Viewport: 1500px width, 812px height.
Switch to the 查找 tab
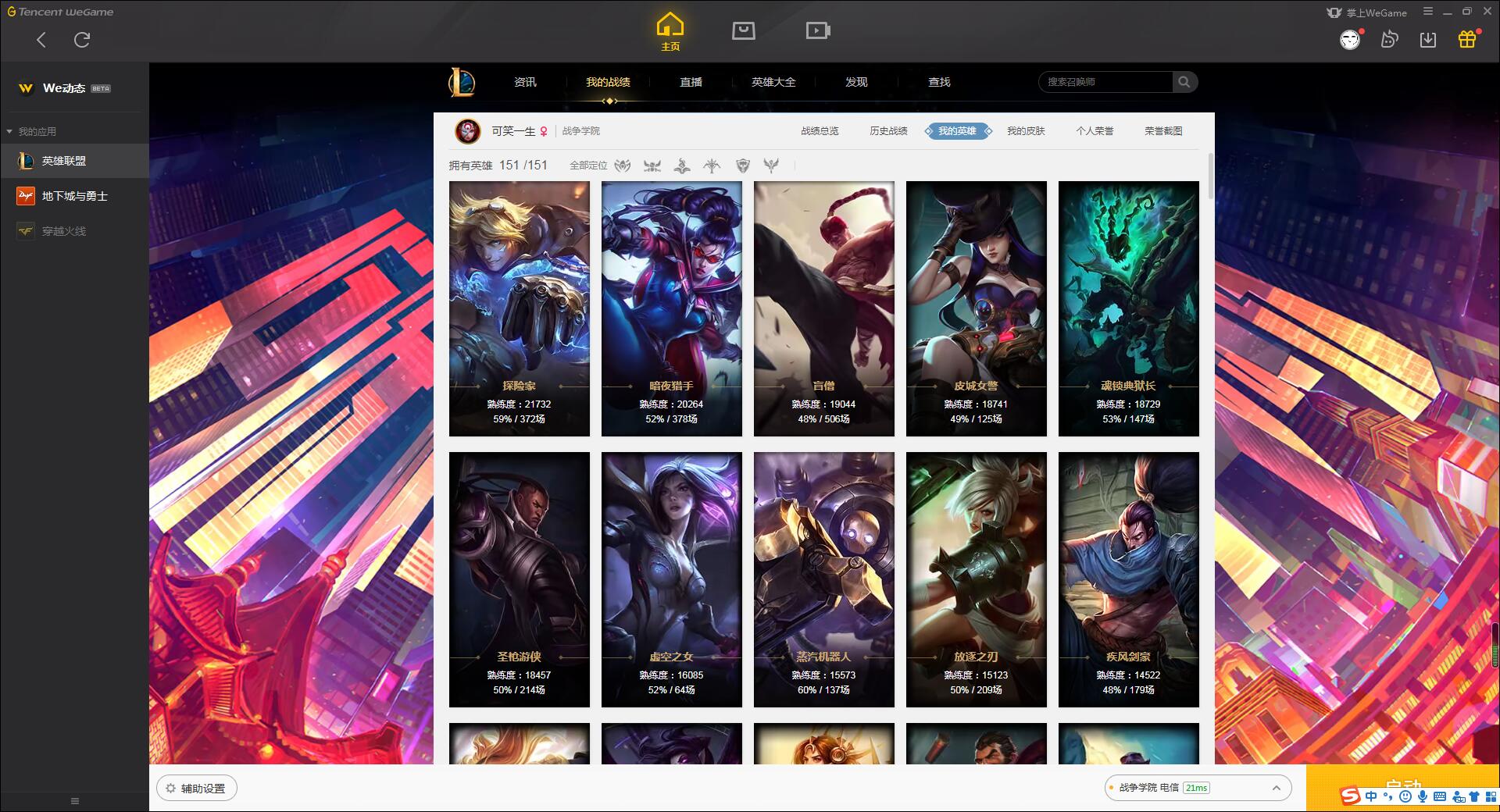pyautogui.click(x=939, y=82)
